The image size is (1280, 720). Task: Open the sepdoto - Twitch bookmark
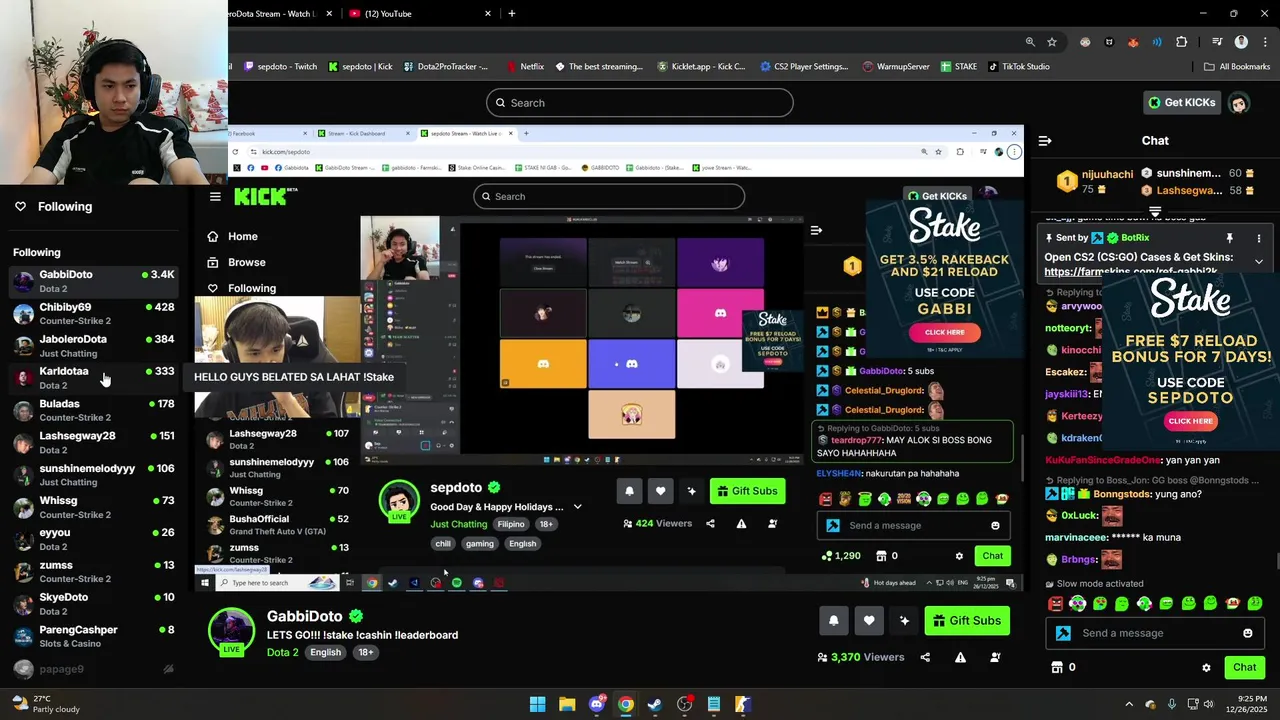(x=279, y=67)
